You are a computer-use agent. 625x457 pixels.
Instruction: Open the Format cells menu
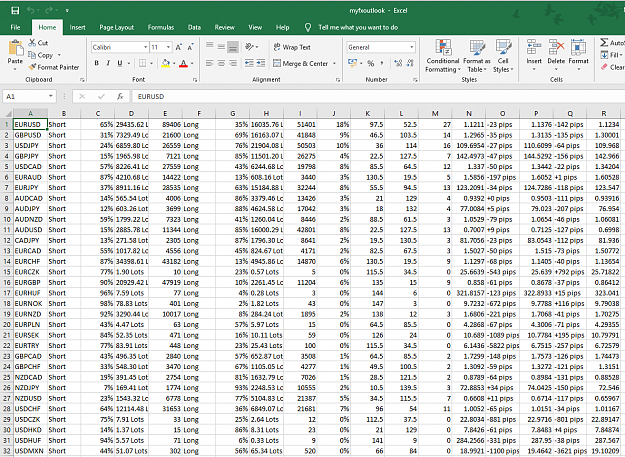click(x=578, y=55)
